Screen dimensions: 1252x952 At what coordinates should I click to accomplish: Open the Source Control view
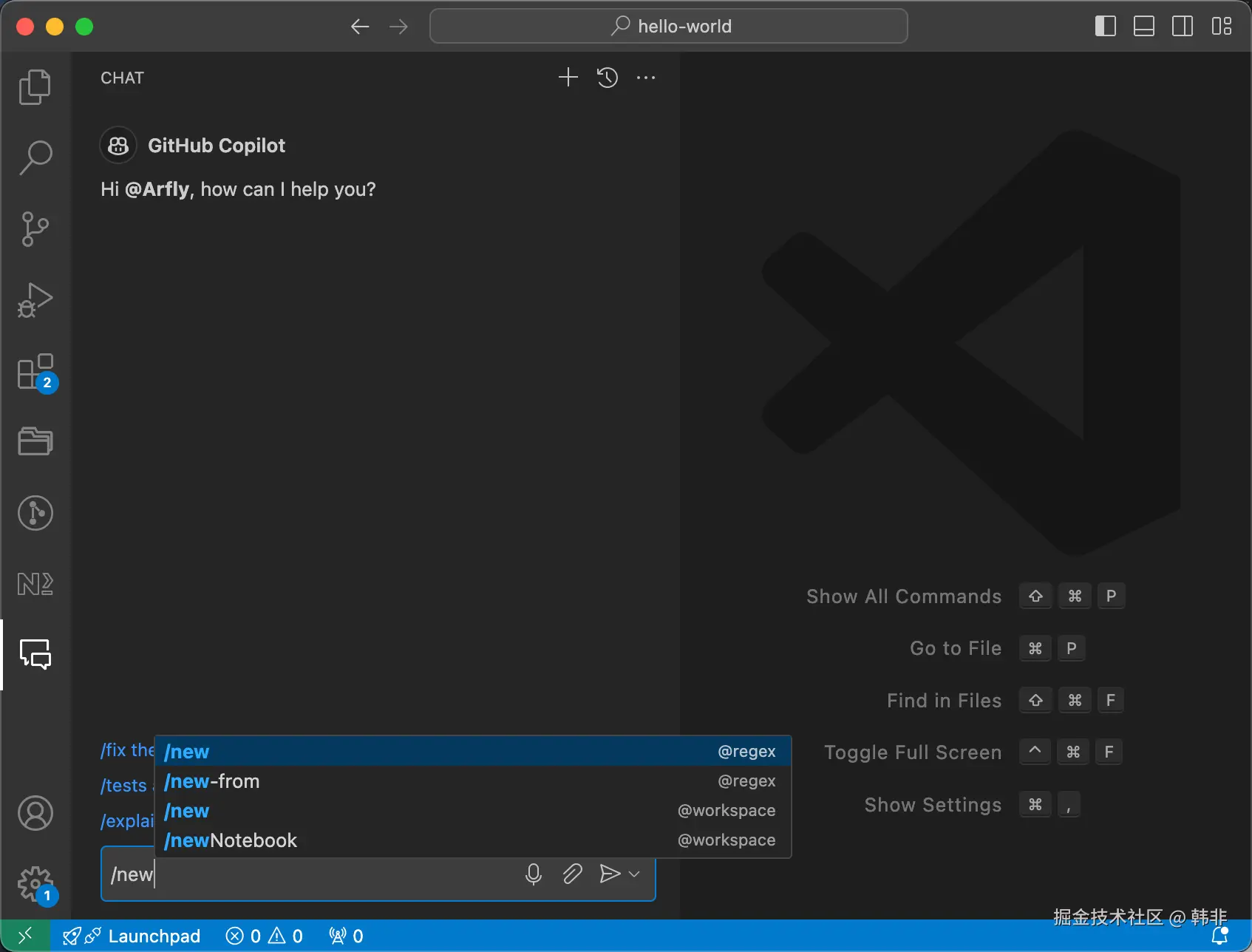[x=35, y=229]
